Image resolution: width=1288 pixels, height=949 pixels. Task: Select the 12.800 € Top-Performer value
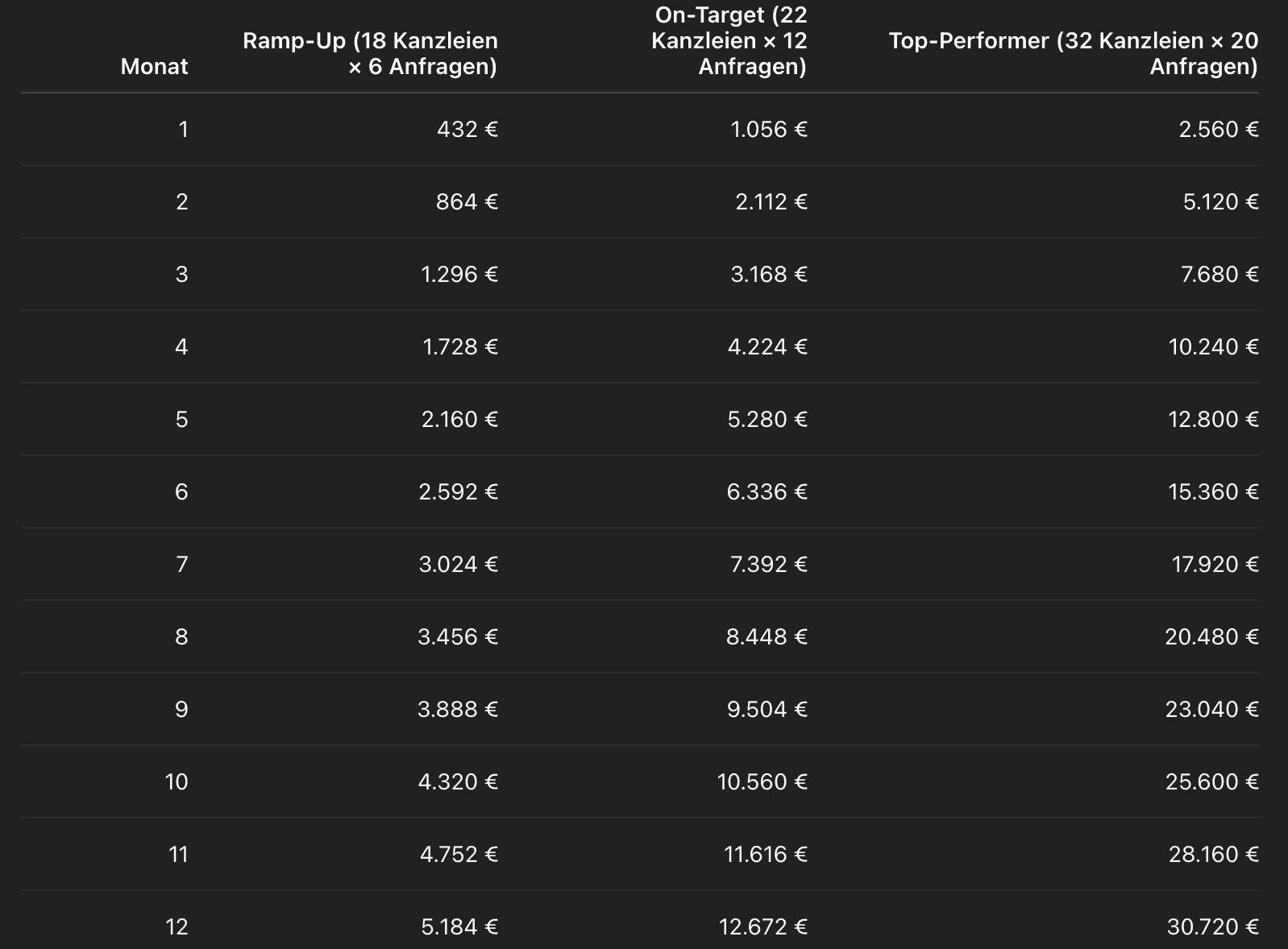pyautogui.click(x=1213, y=419)
